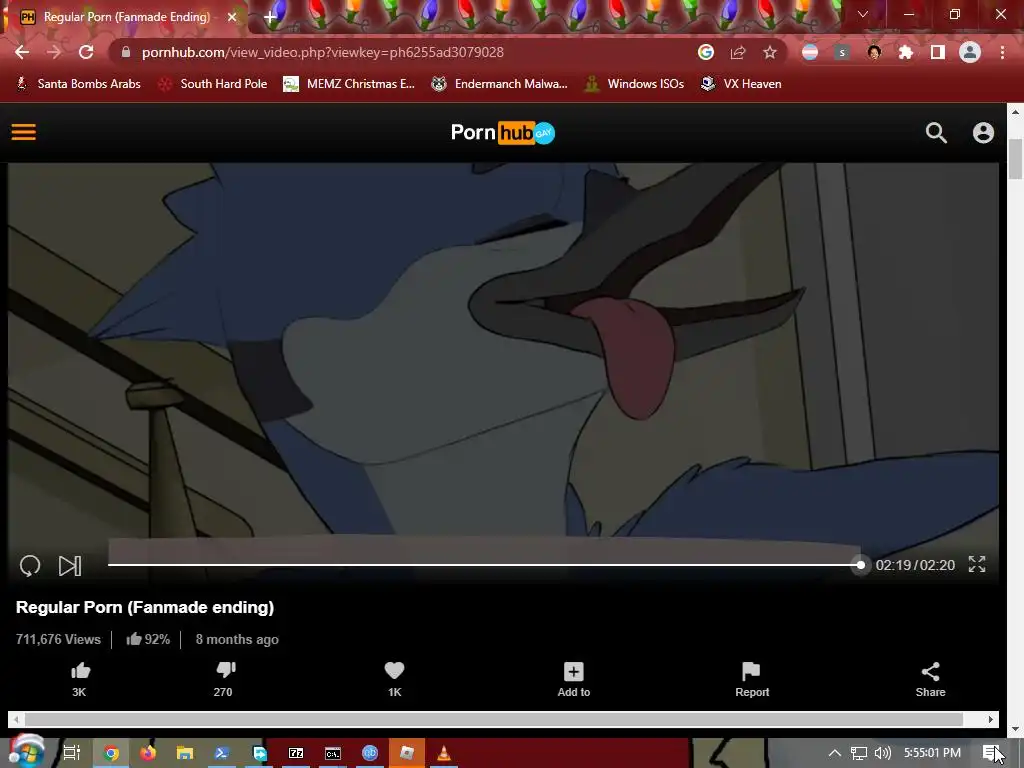Screen dimensions: 1024x768
Task: Click the vertical page scrollbar thumb
Action: pos(1015,159)
